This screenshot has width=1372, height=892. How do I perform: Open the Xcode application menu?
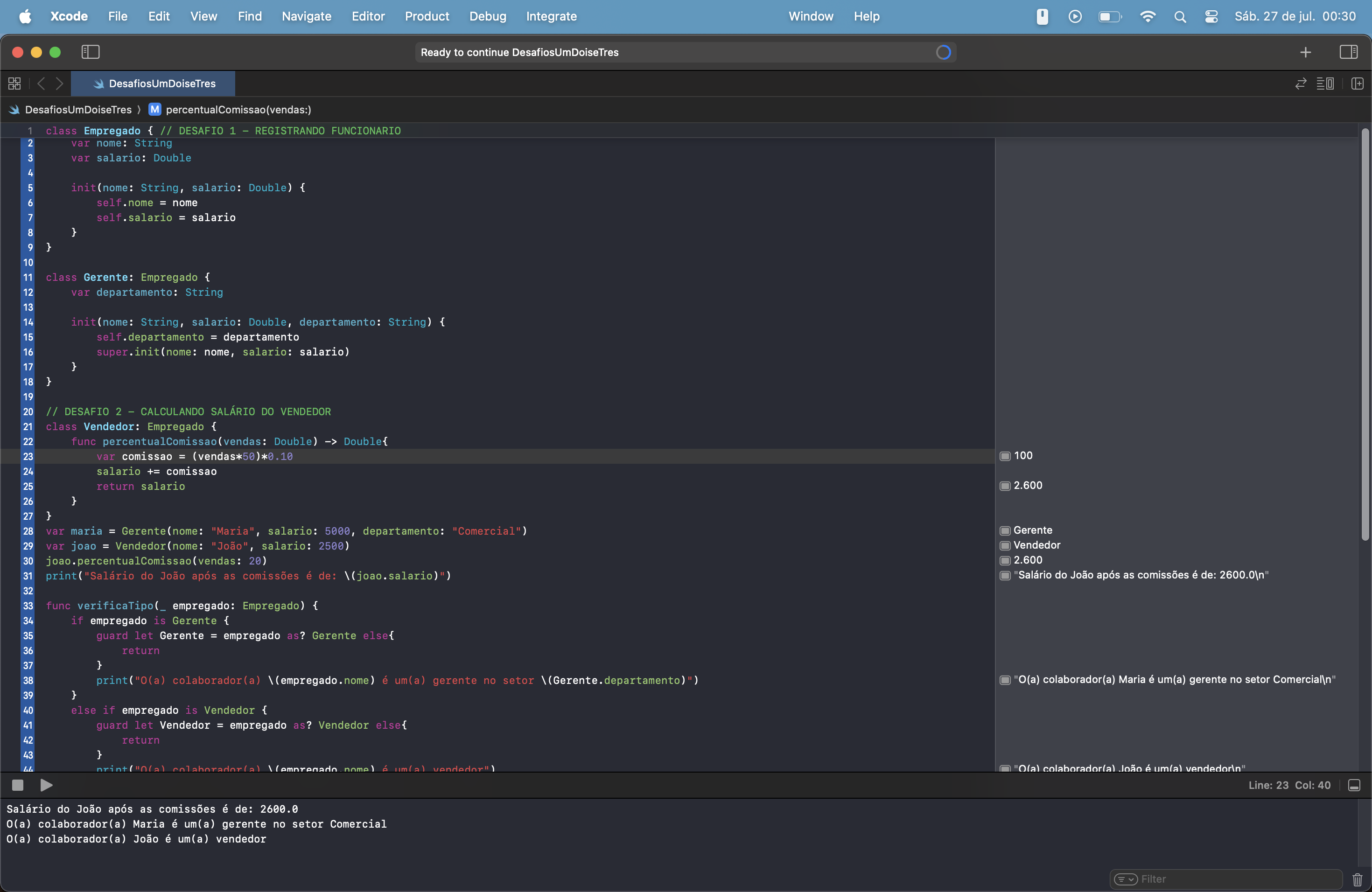click(68, 16)
